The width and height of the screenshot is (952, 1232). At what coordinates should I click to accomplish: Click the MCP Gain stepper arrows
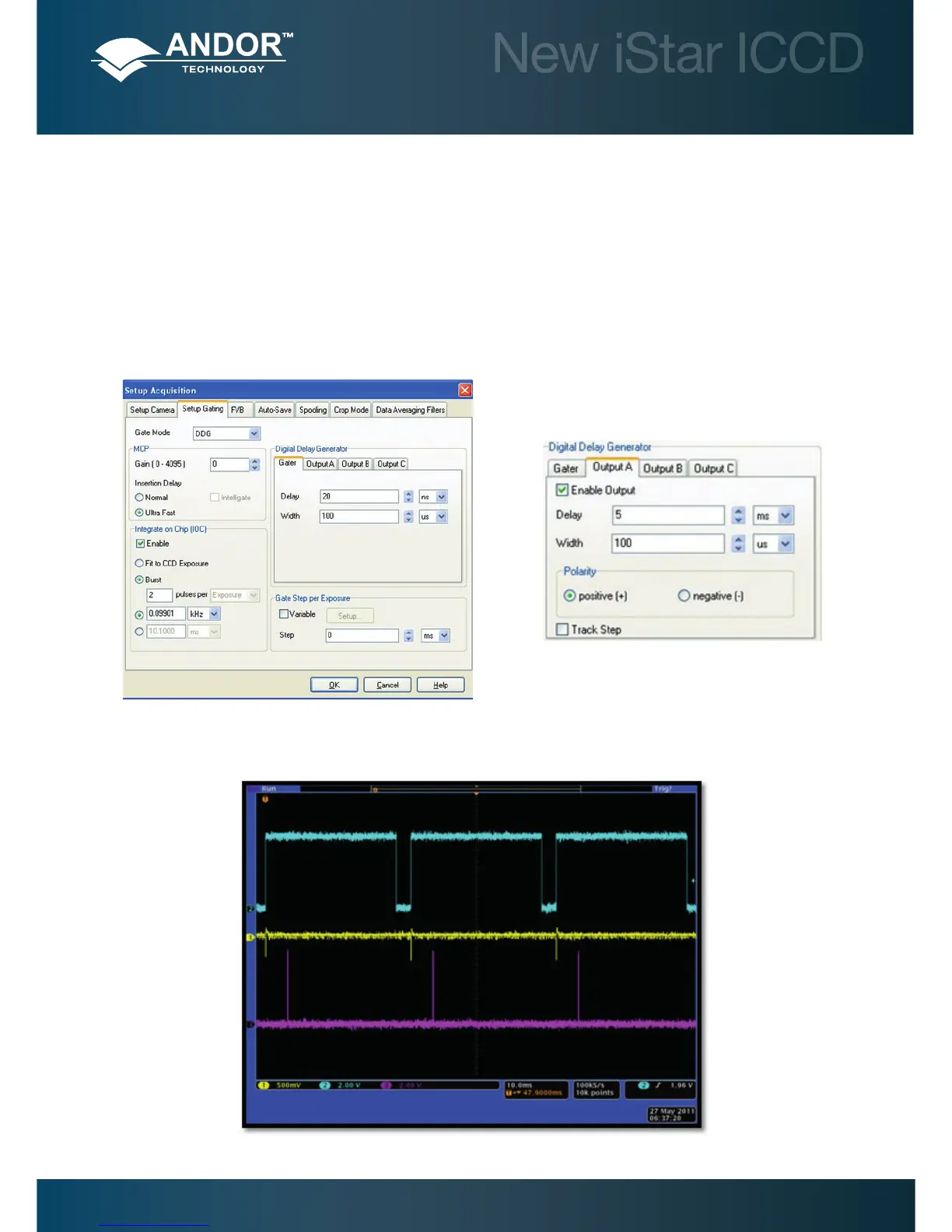[x=254, y=464]
